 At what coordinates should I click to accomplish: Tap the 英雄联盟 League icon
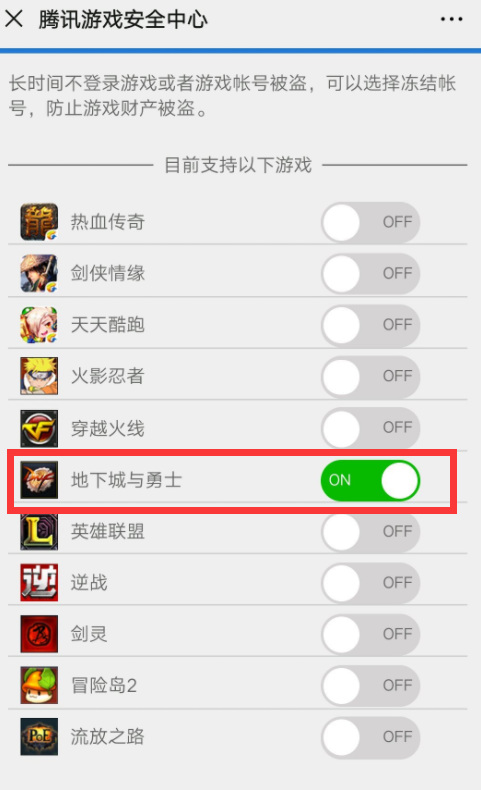point(39,532)
